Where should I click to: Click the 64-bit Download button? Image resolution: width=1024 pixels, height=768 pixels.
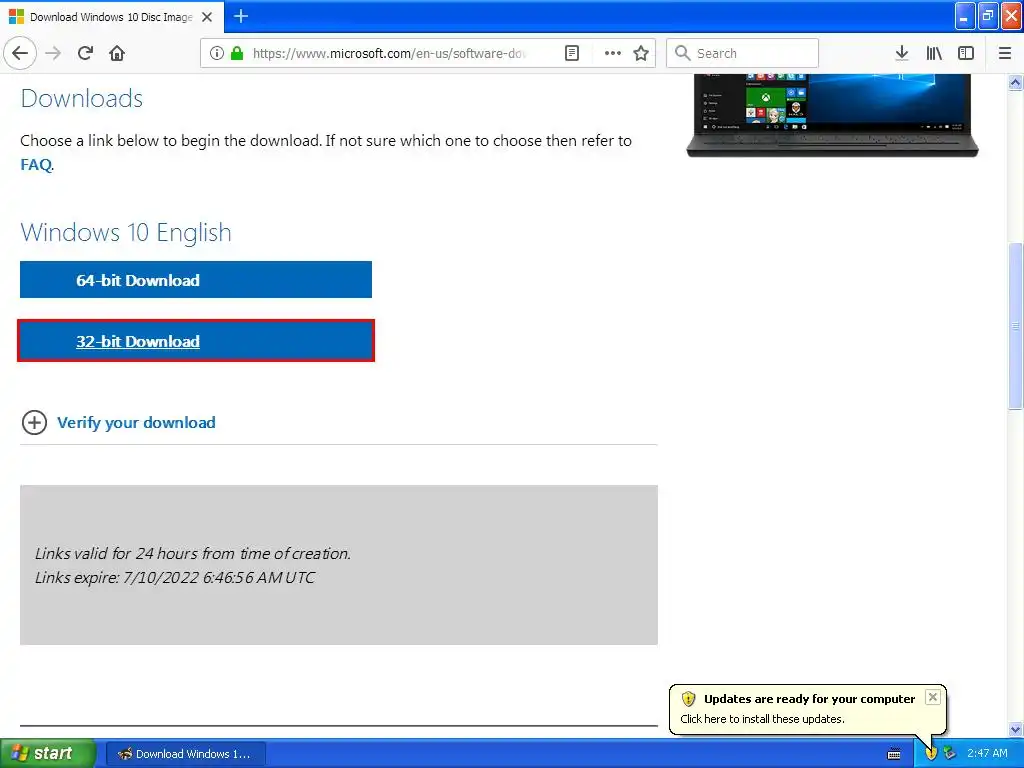196,280
